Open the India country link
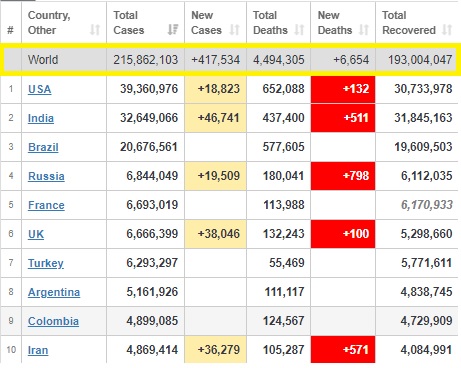The width and height of the screenshot is (461, 368). pos(41,118)
